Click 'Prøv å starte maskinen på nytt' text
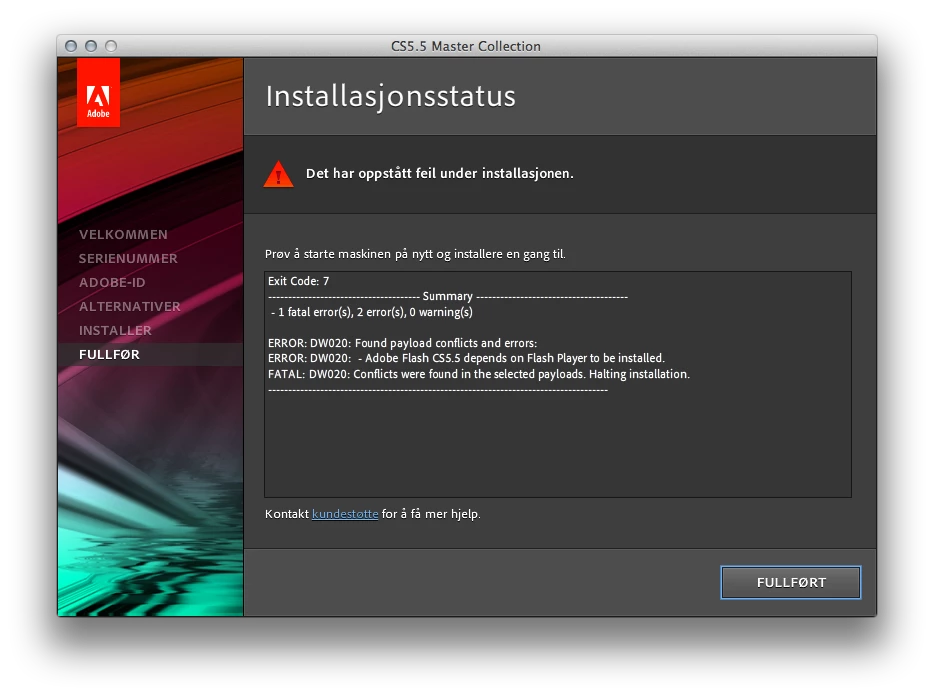934x696 pixels. pos(415,254)
